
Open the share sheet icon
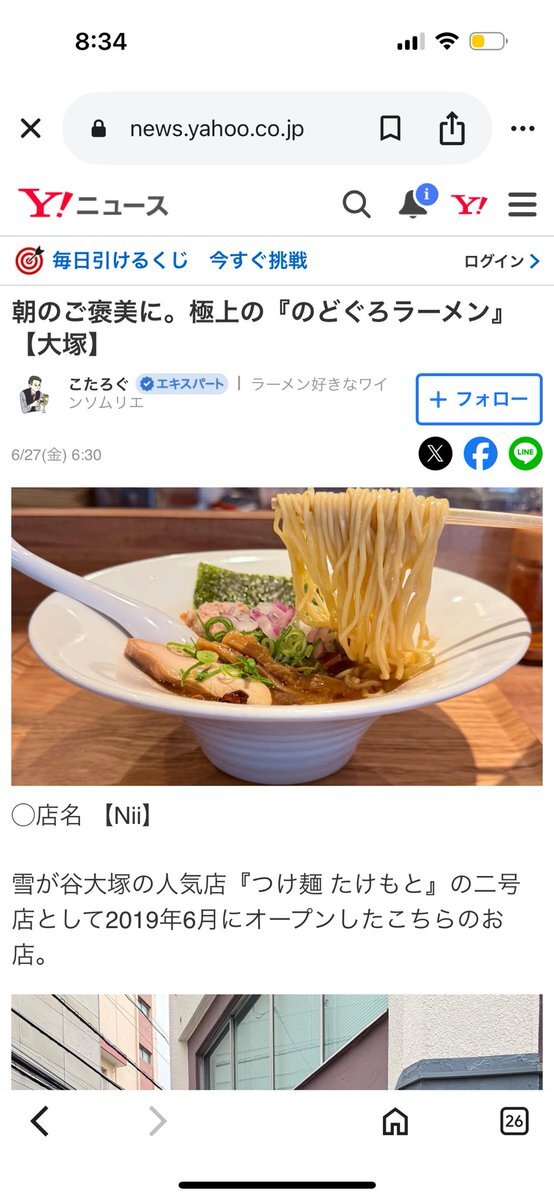click(x=452, y=127)
